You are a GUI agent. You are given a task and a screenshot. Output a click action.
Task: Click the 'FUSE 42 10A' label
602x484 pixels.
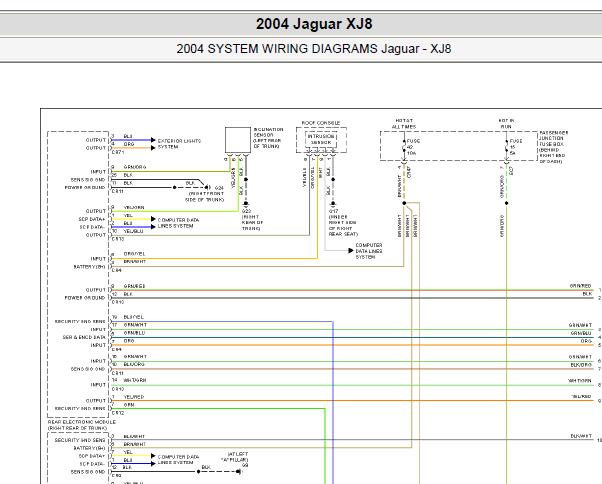413,147
